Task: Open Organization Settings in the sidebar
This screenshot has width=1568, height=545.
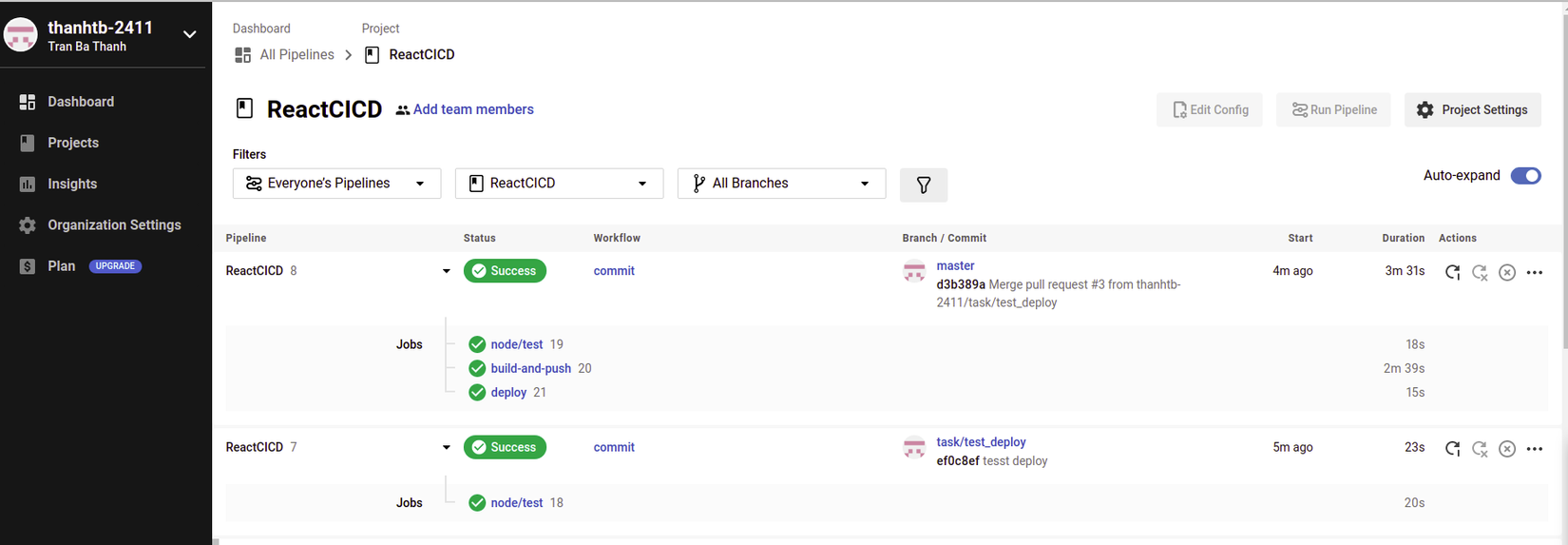Action: pos(114,225)
